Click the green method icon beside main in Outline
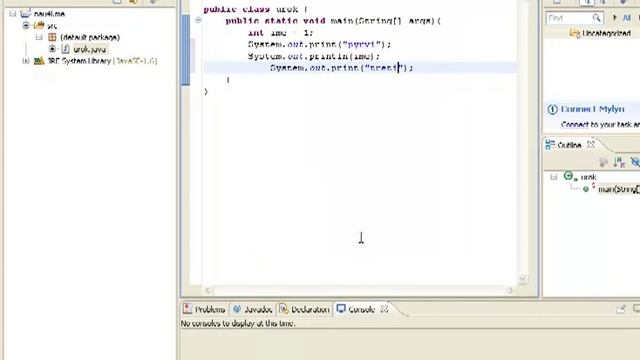Screen dimensions: 640x360 tap(586, 189)
